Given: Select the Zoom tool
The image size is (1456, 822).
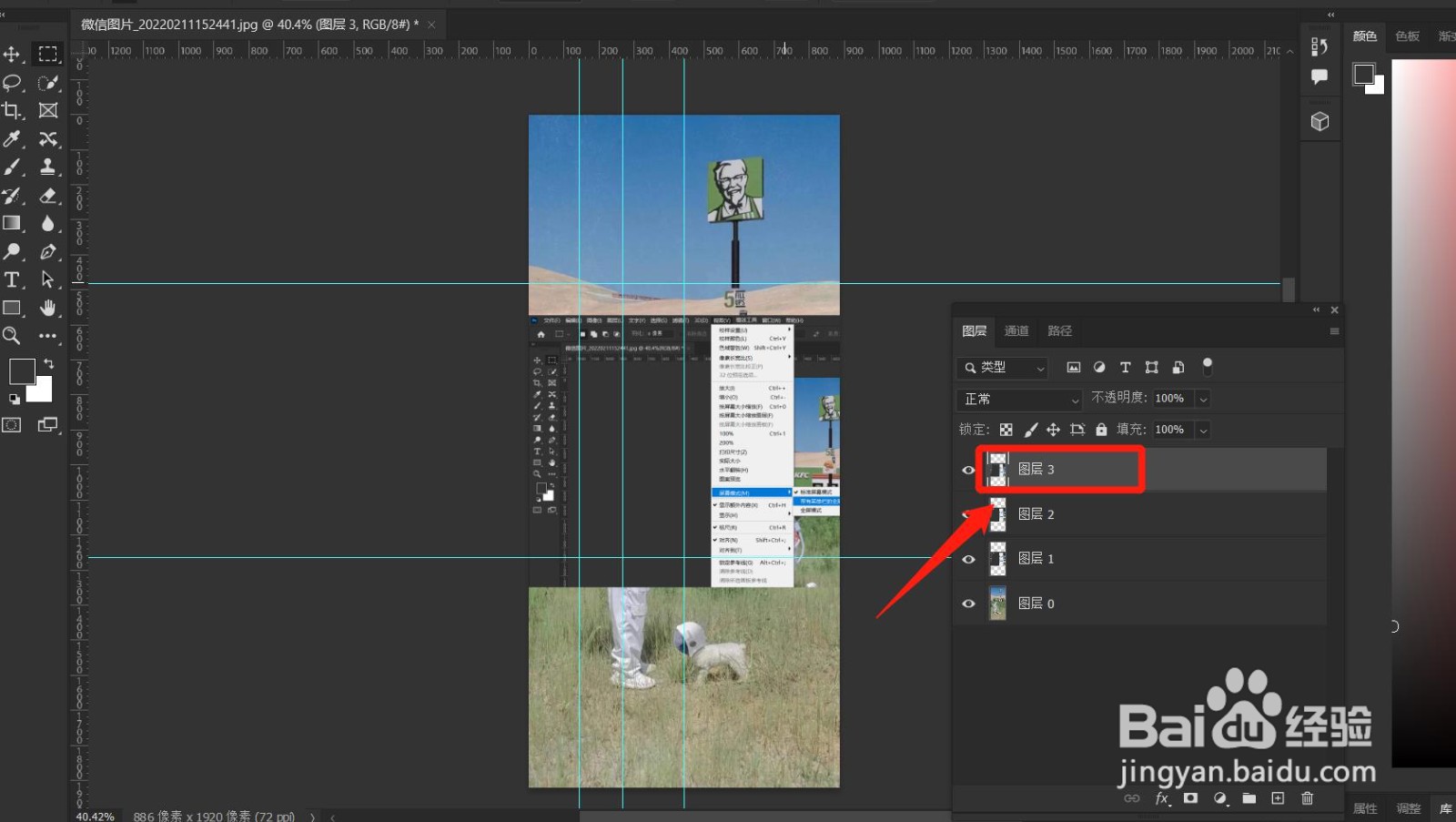Looking at the screenshot, I should pyautogui.click(x=12, y=336).
